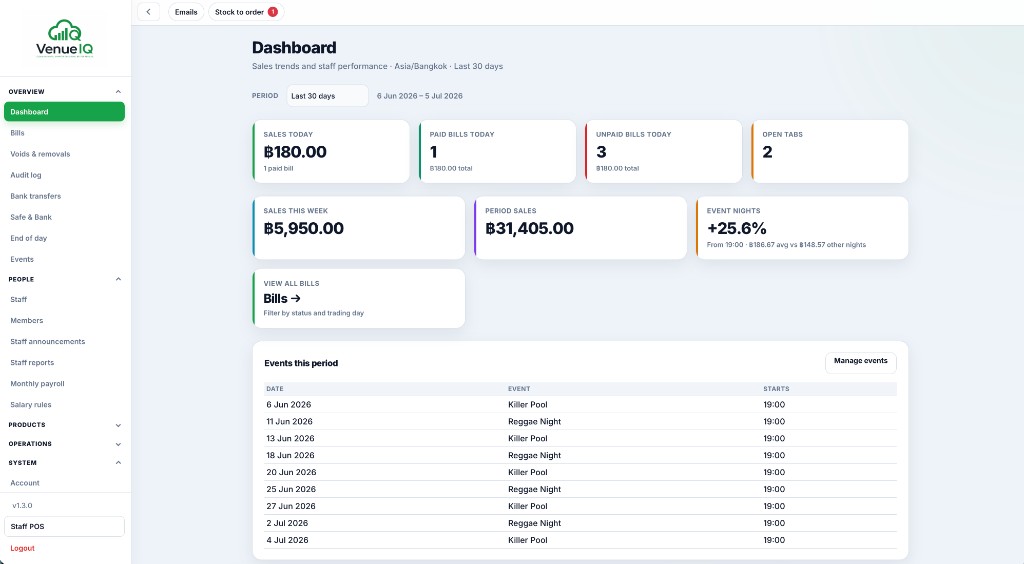The image size is (1024, 564).
Task: Click the Paid Bills Today card
Action: point(497,151)
